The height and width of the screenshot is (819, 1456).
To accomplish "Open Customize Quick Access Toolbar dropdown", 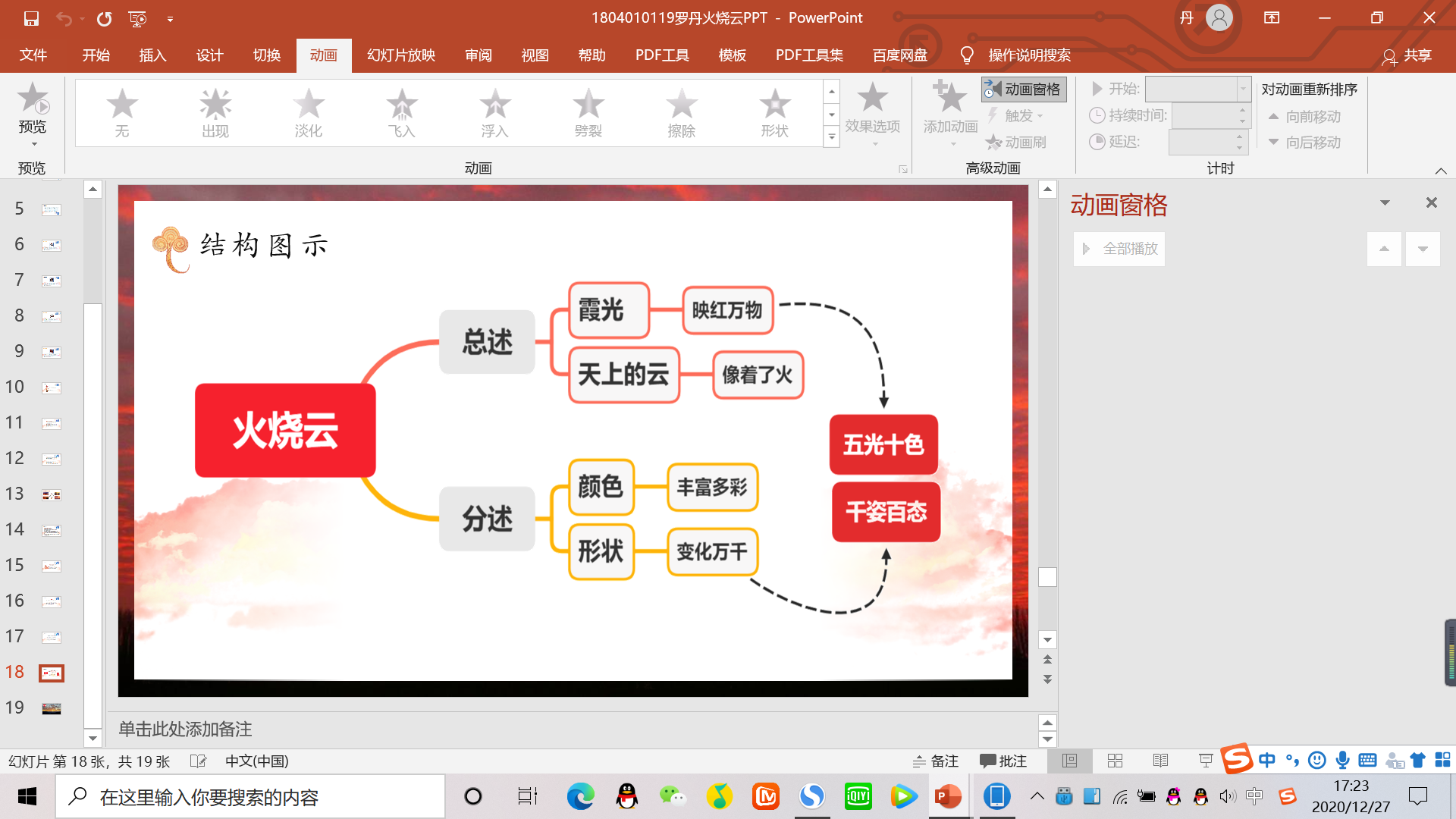I will [170, 19].
